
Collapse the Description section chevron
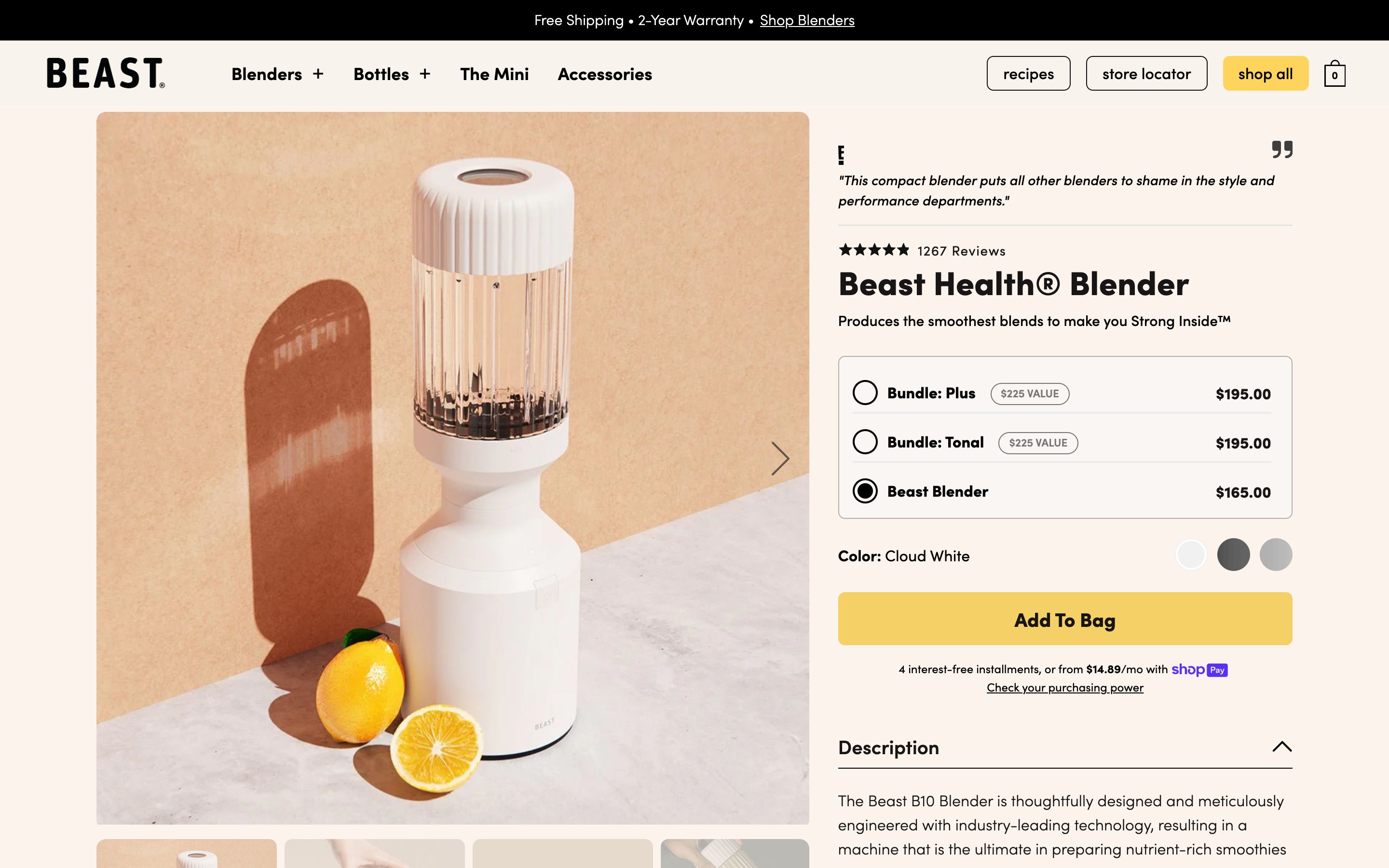tap(1281, 746)
